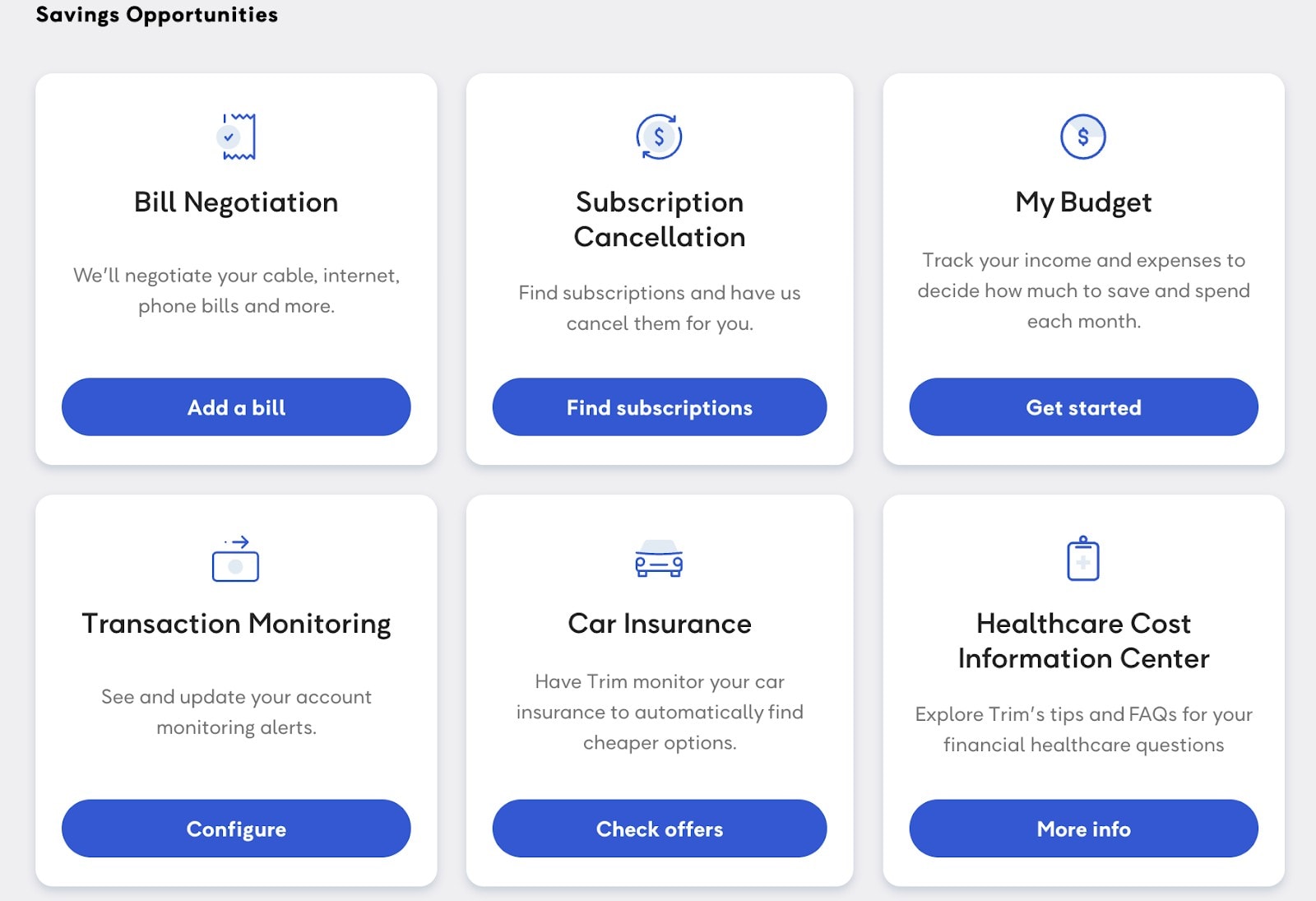This screenshot has height=901, width=1316.
Task: Click the Subscription Cancellation heading
Action: pos(660,220)
